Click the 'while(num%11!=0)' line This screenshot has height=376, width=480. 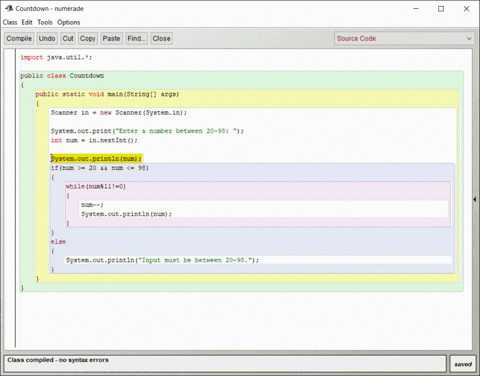[96, 186]
